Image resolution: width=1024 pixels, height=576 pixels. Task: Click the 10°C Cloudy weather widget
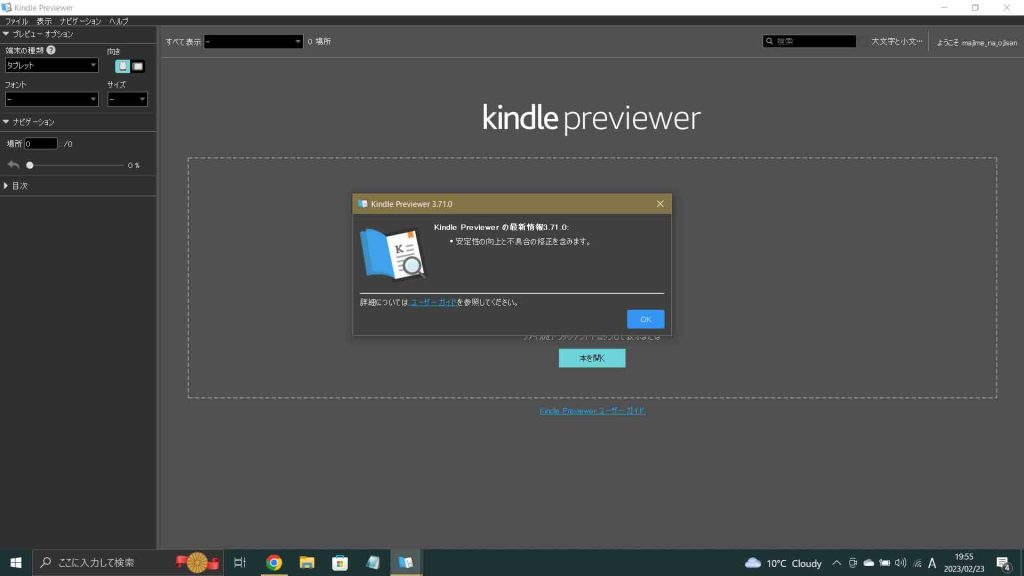(783, 563)
